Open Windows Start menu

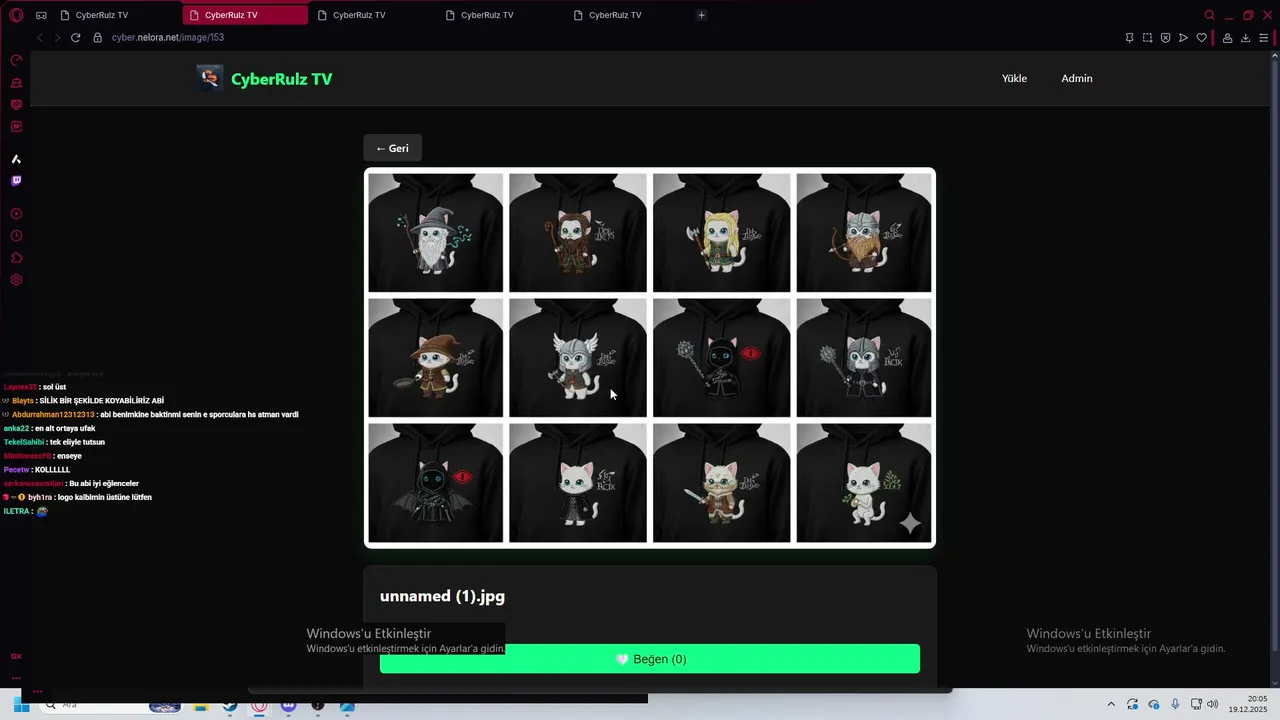(x=21, y=705)
